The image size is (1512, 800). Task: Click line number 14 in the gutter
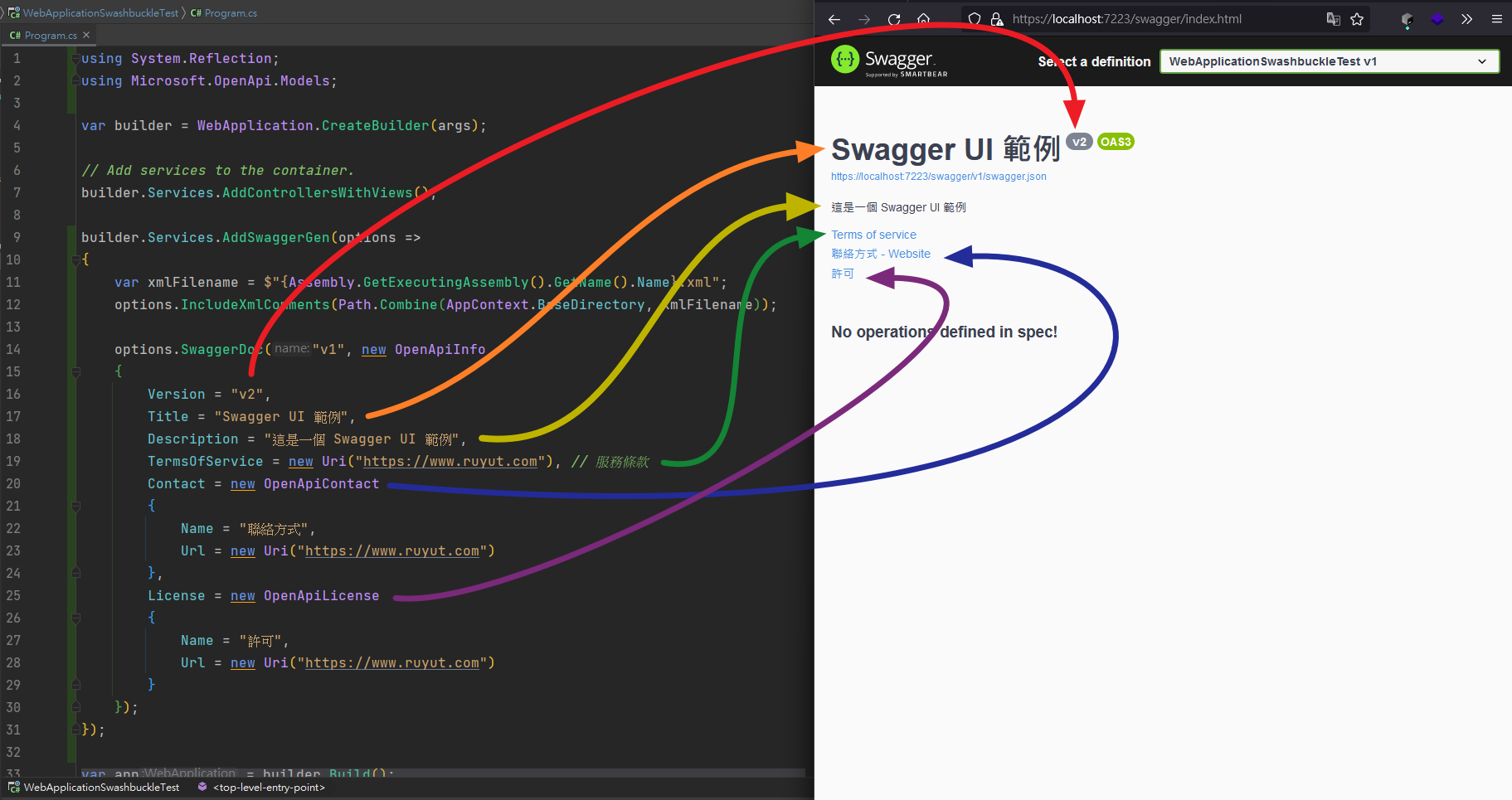click(13, 350)
